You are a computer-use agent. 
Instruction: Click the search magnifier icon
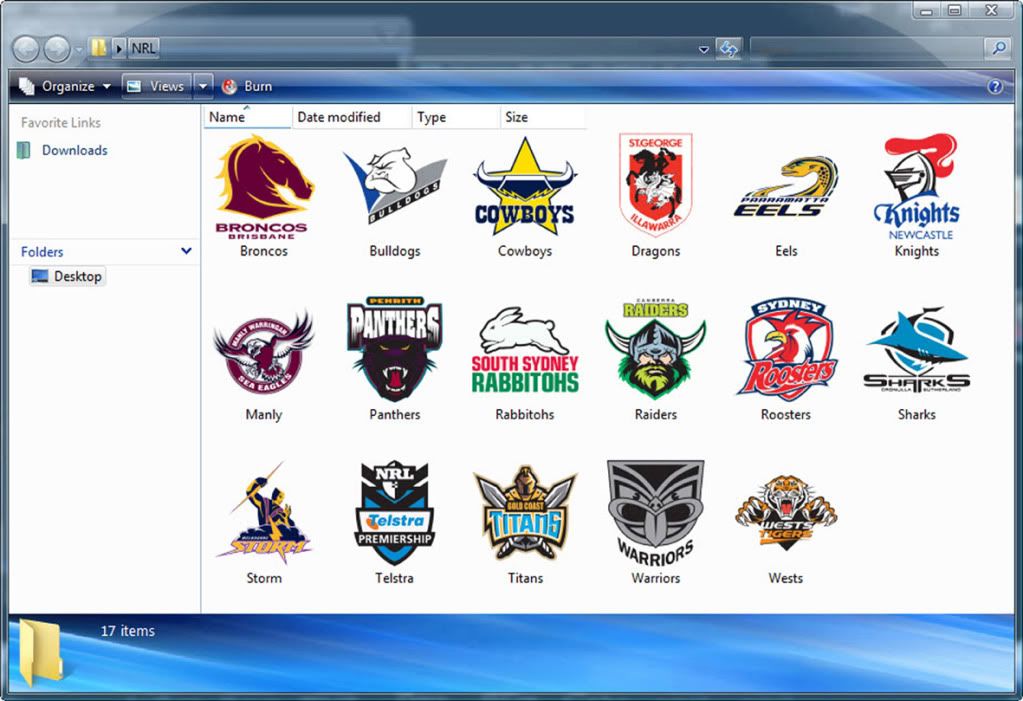(998, 48)
